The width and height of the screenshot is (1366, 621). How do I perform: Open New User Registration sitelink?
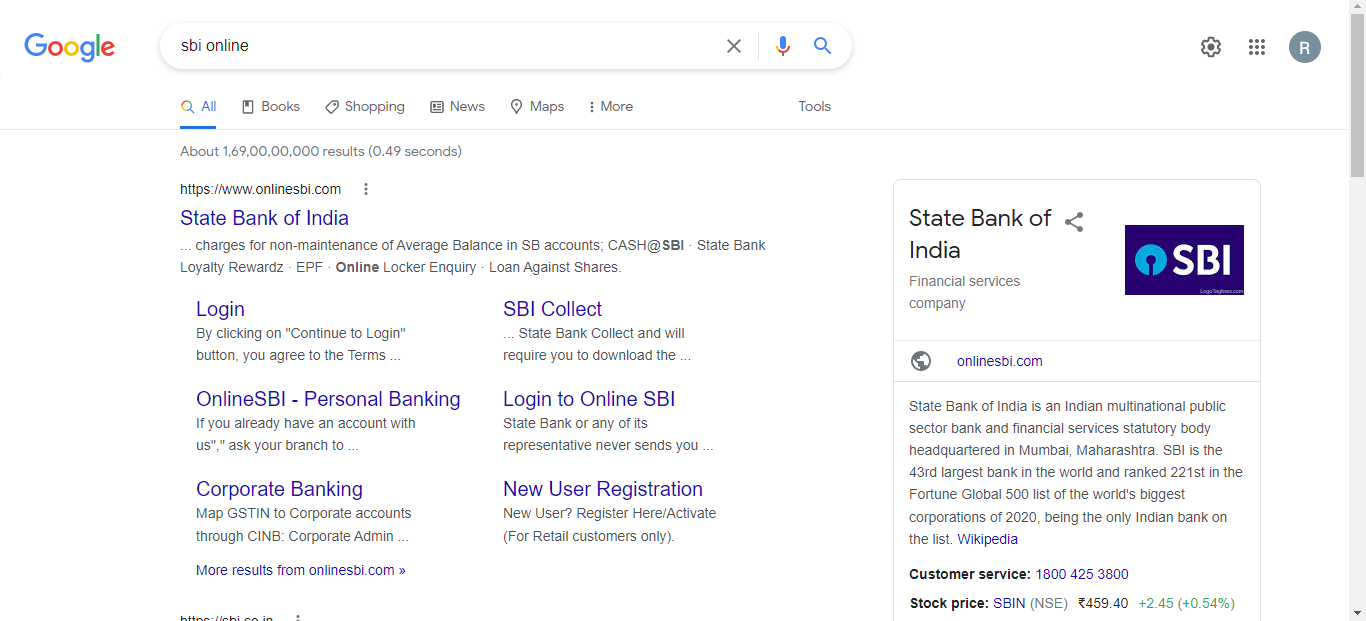pos(603,489)
